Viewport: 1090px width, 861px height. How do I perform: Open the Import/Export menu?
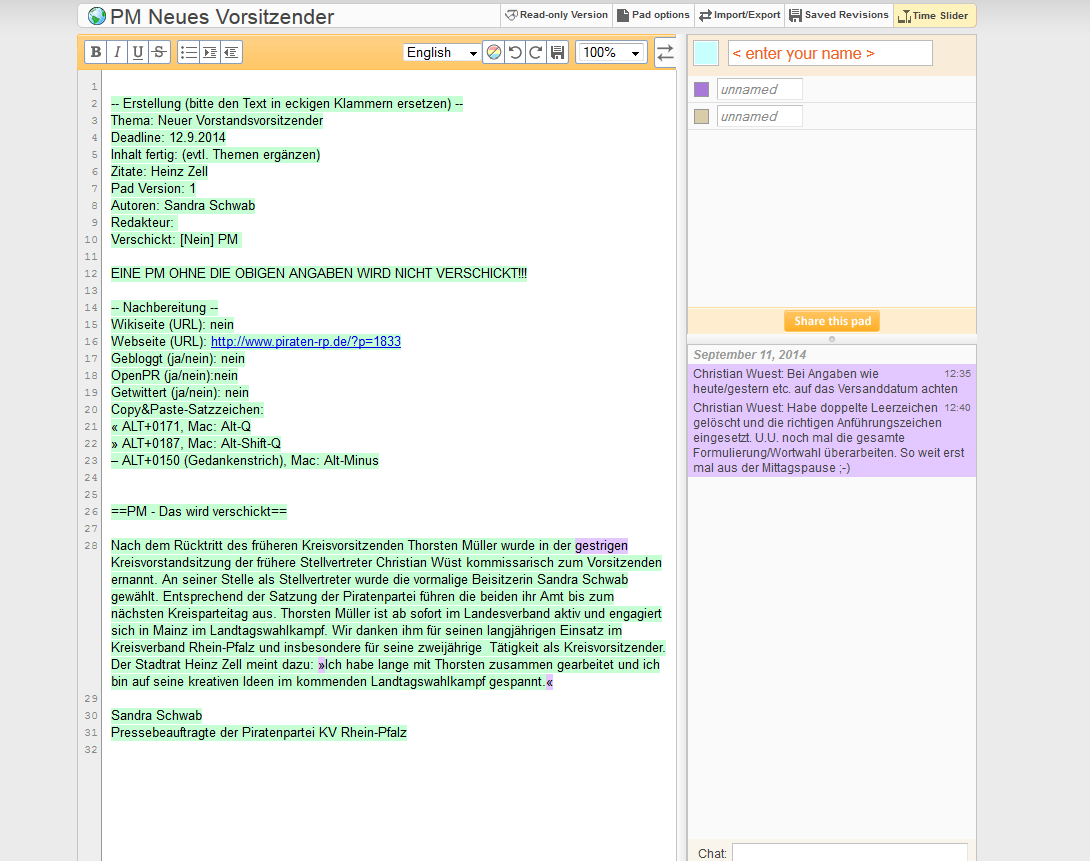[739, 15]
